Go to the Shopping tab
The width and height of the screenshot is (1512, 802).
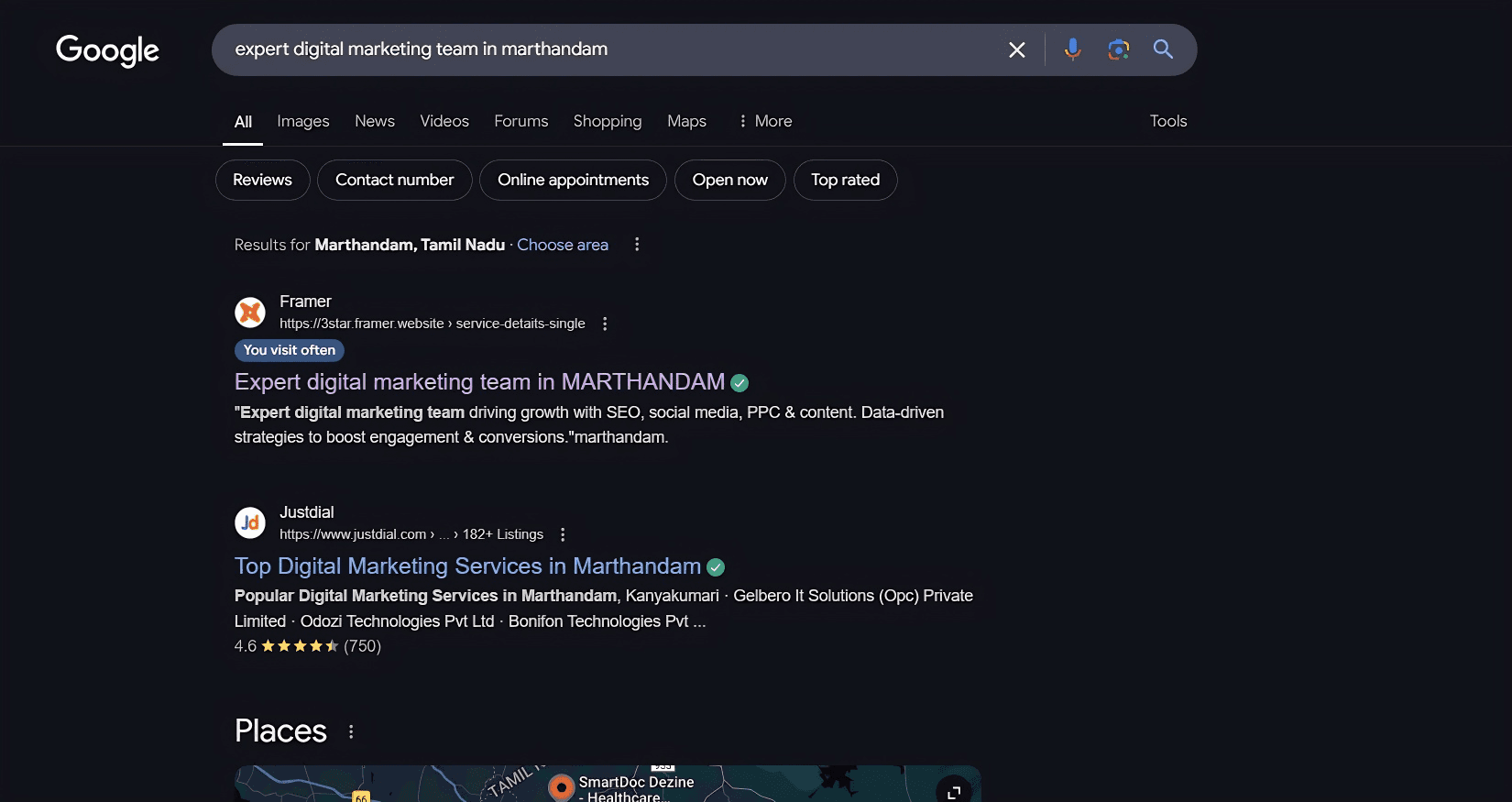click(608, 121)
